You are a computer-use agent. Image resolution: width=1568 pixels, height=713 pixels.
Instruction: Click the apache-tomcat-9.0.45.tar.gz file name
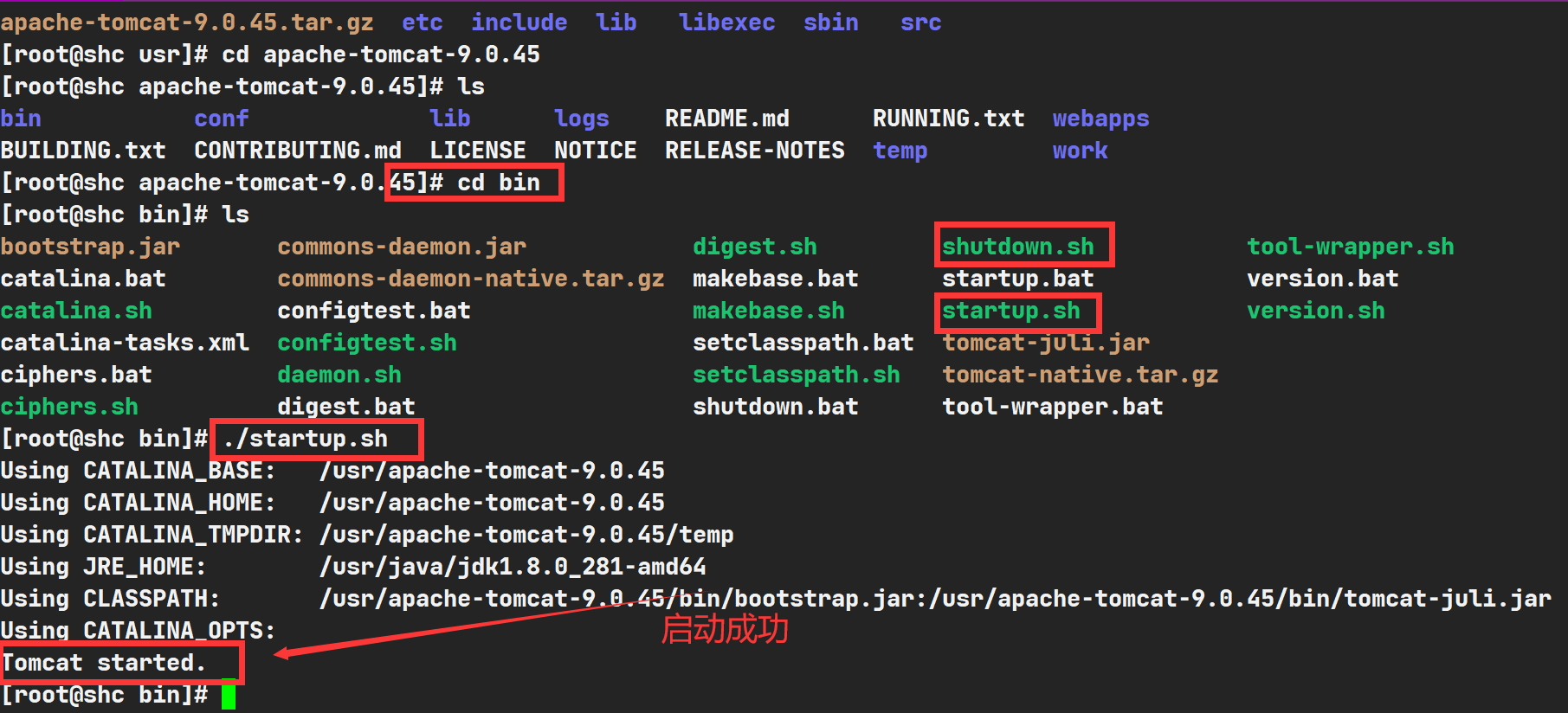[187, 22]
